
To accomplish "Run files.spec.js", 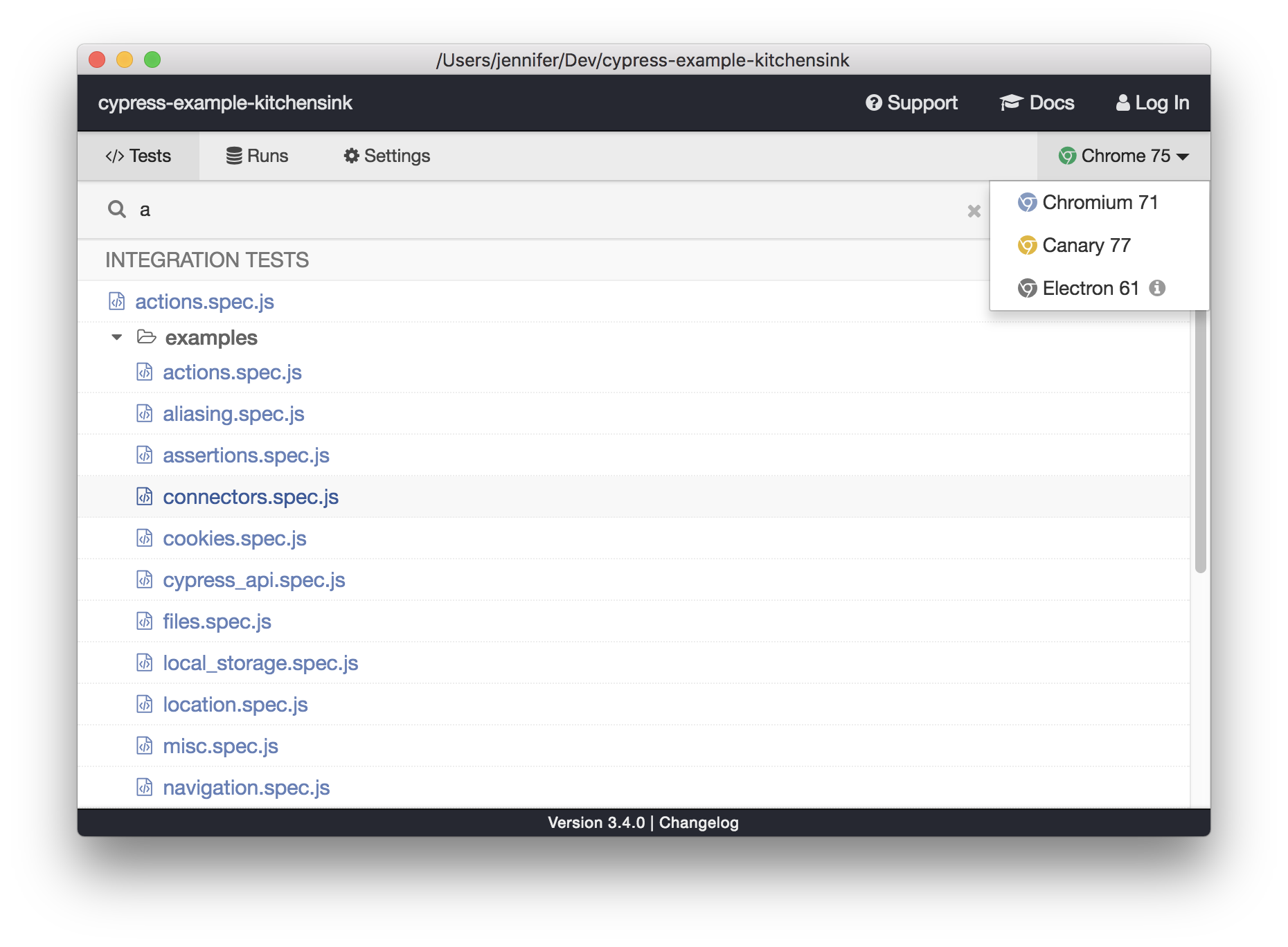I will pyautogui.click(x=217, y=622).
